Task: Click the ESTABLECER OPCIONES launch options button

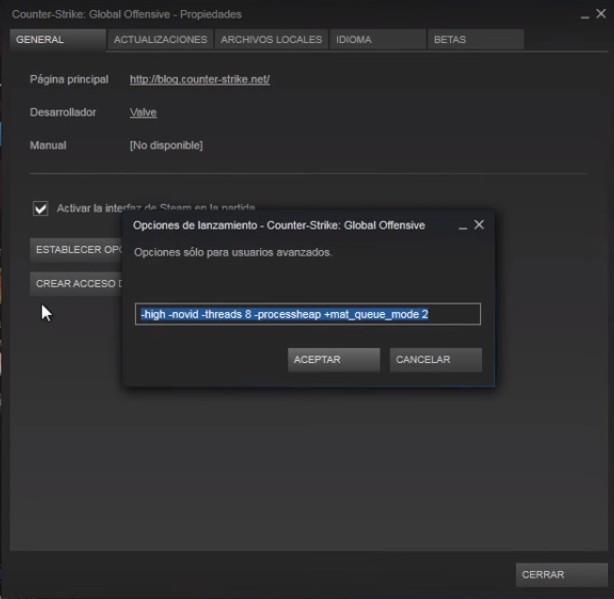Action: coord(76,250)
